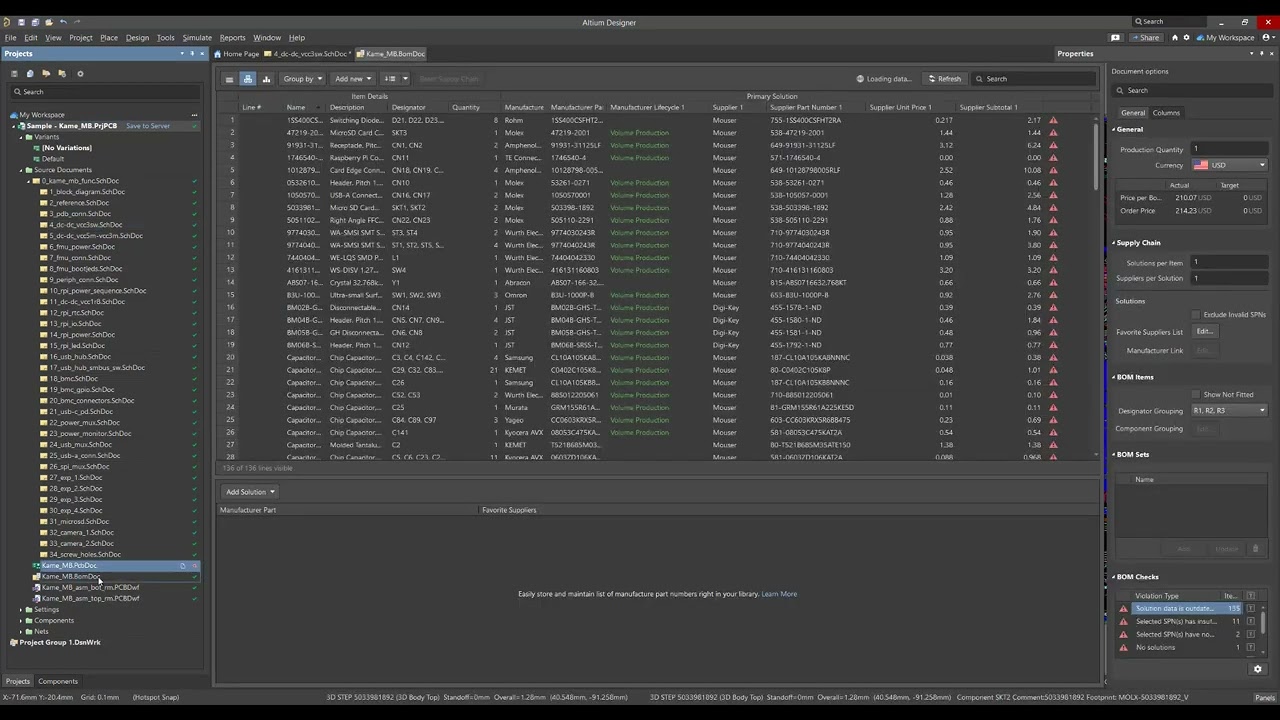
Task: Click the BOM Checks list scrollbar
Action: tap(1264, 622)
